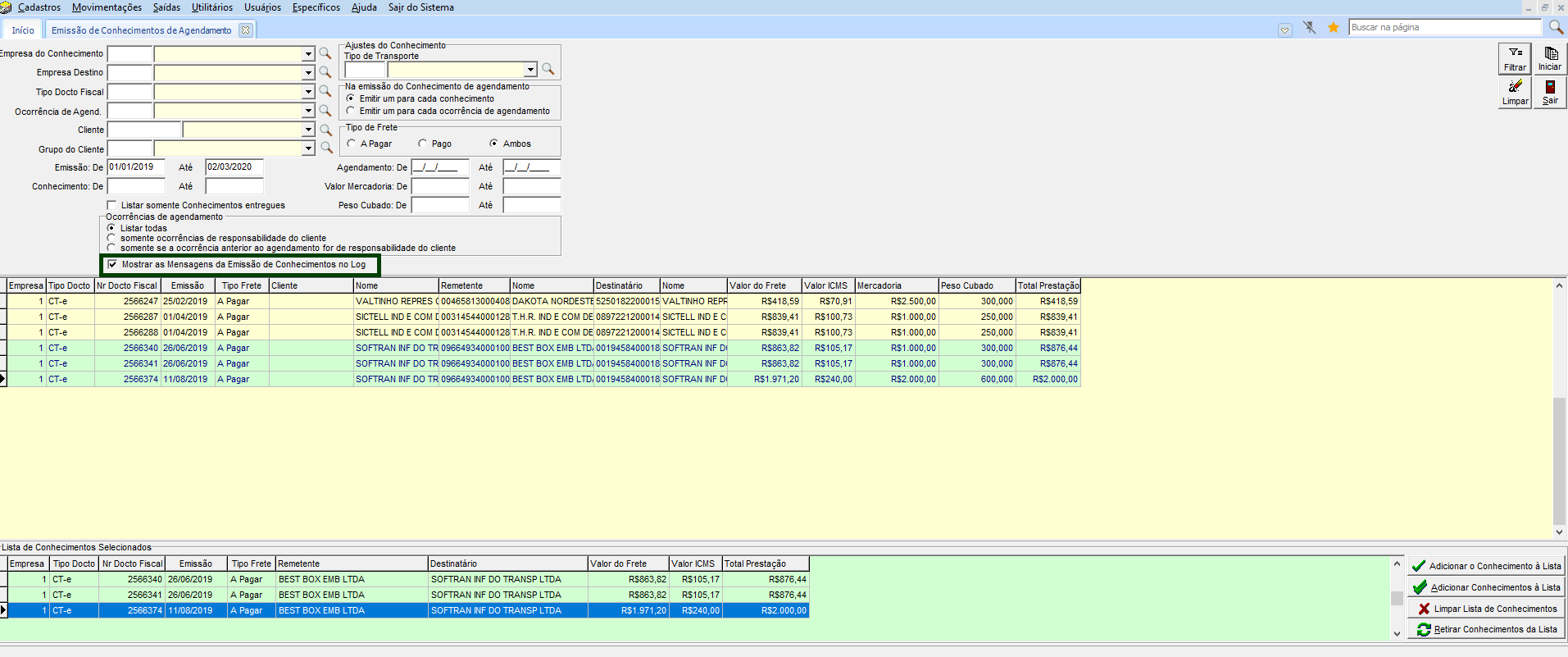Select 'Emitir um para cada conhecimento' option

click(x=351, y=98)
